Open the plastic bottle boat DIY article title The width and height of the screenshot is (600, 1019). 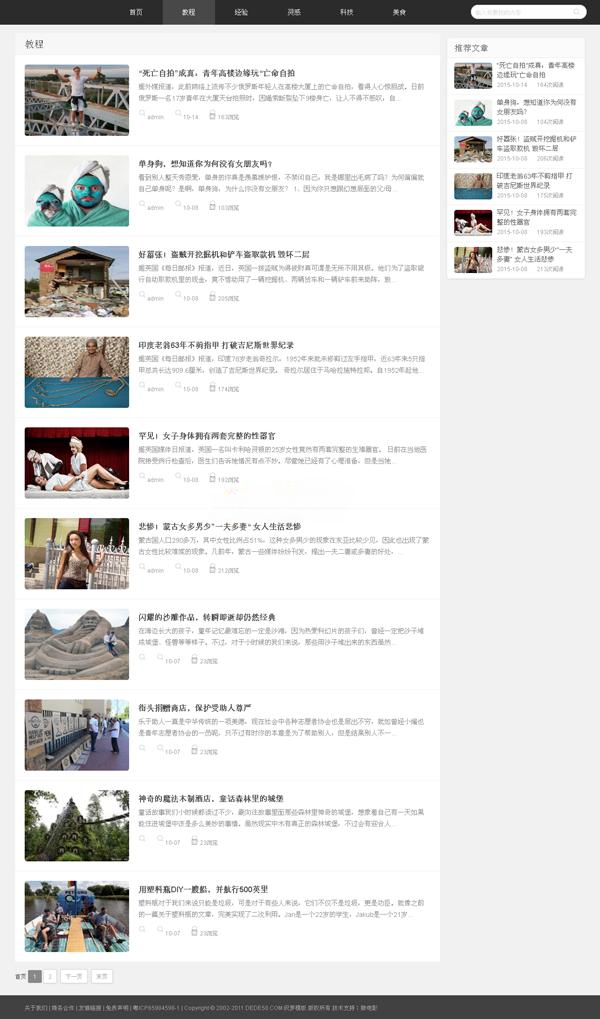pos(203,889)
